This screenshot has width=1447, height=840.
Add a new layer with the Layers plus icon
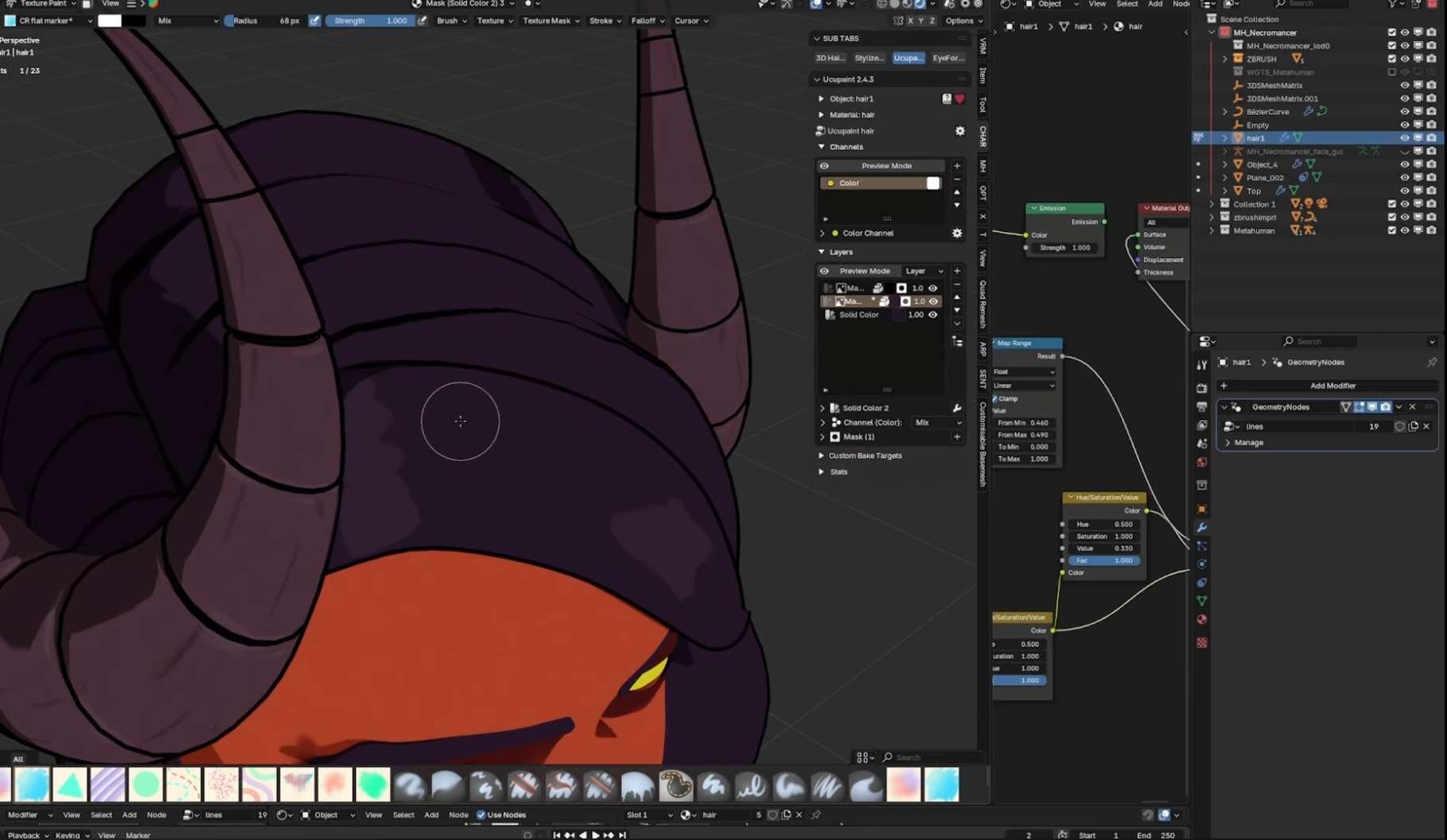pos(957,271)
